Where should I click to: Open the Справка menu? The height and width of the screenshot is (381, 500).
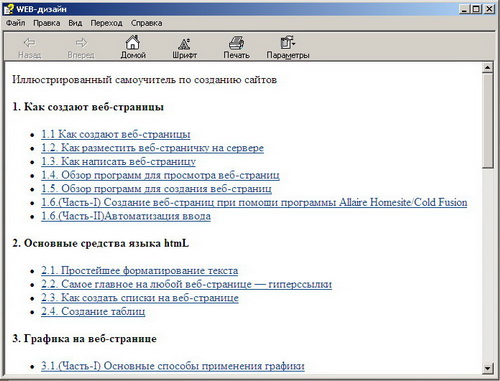[x=146, y=23]
